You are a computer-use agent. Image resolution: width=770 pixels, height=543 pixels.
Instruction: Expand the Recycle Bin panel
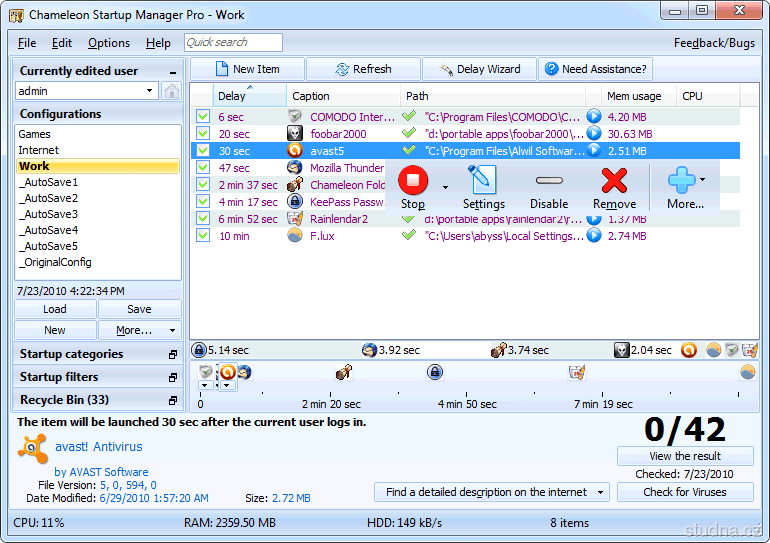(x=172, y=400)
